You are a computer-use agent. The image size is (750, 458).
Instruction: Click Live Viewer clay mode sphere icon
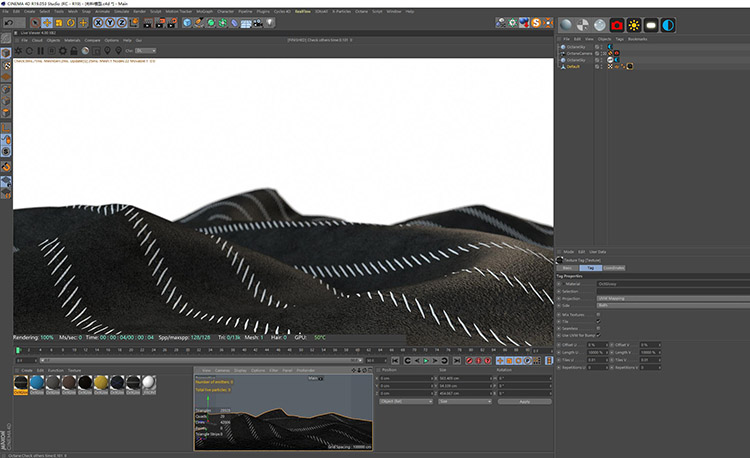(x=85, y=51)
